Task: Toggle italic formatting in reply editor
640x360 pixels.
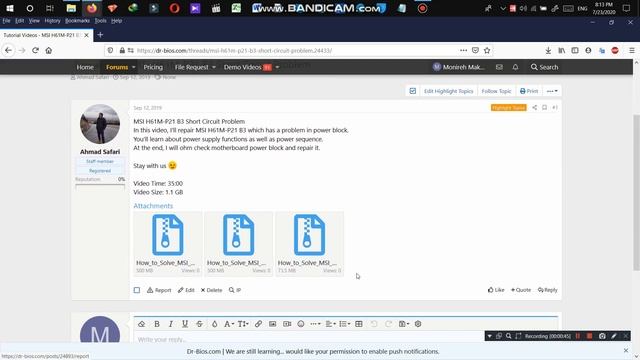Action: tap(171, 324)
